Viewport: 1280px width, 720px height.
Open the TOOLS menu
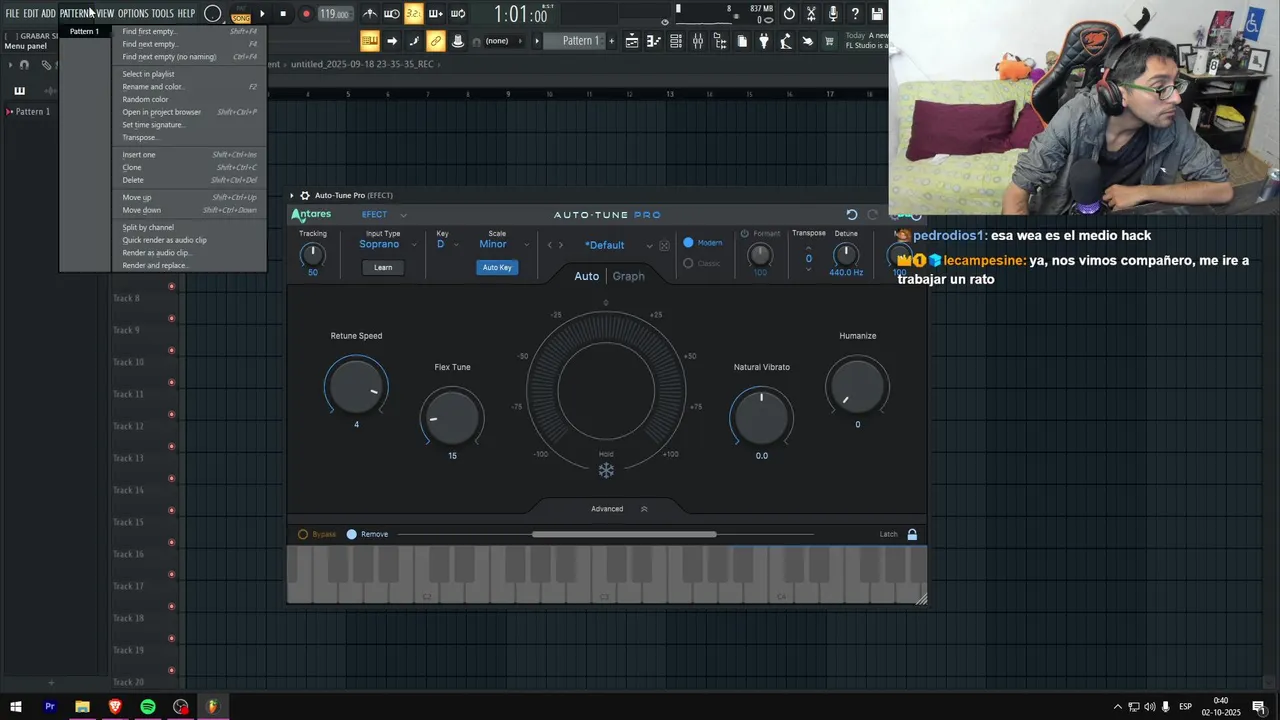coord(162,14)
